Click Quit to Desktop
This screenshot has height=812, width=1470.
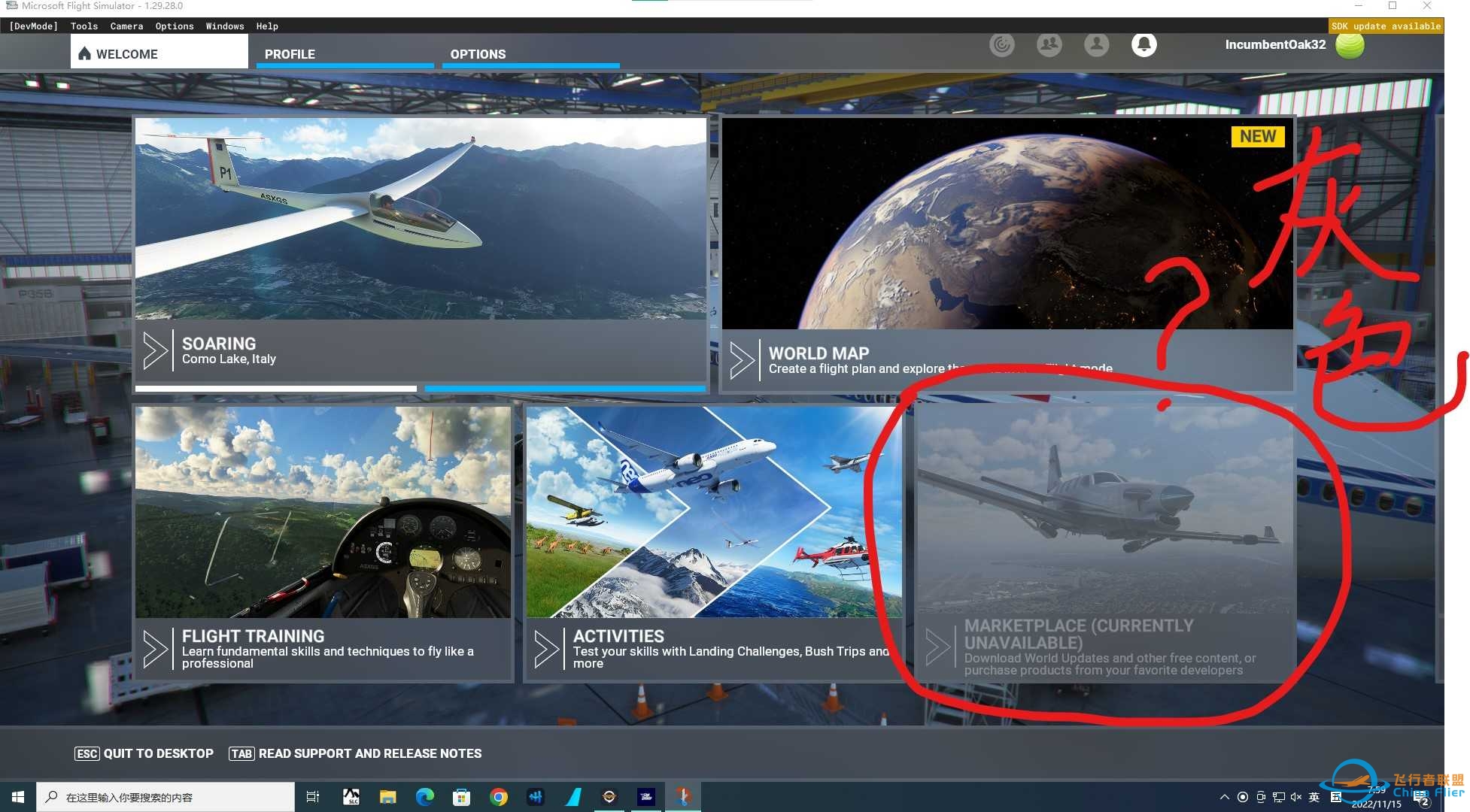[x=144, y=753]
